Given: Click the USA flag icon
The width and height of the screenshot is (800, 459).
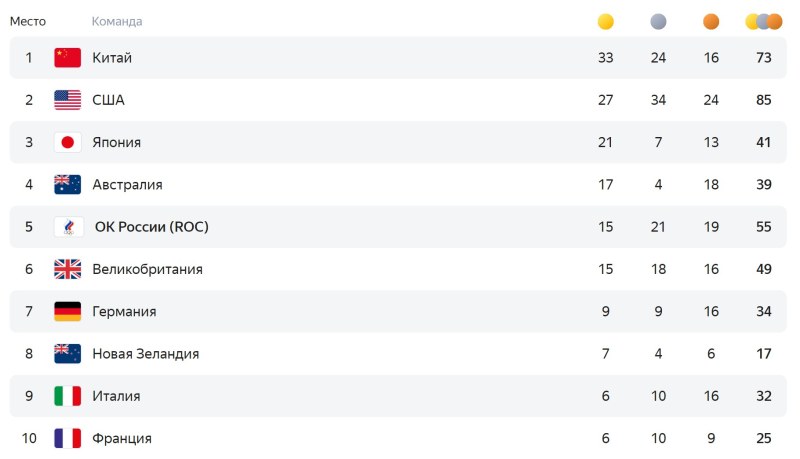Looking at the screenshot, I should tap(67, 100).
